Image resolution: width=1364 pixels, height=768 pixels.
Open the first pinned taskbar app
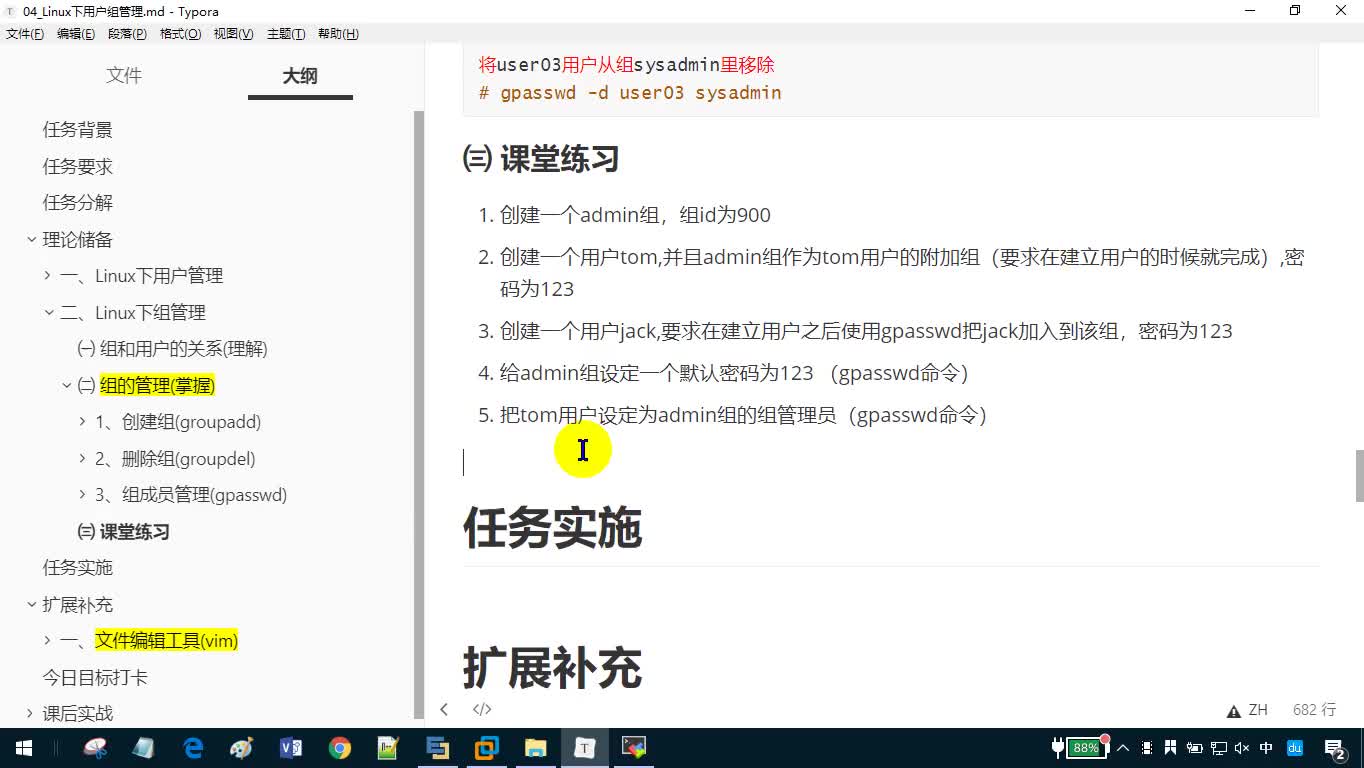pos(95,748)
